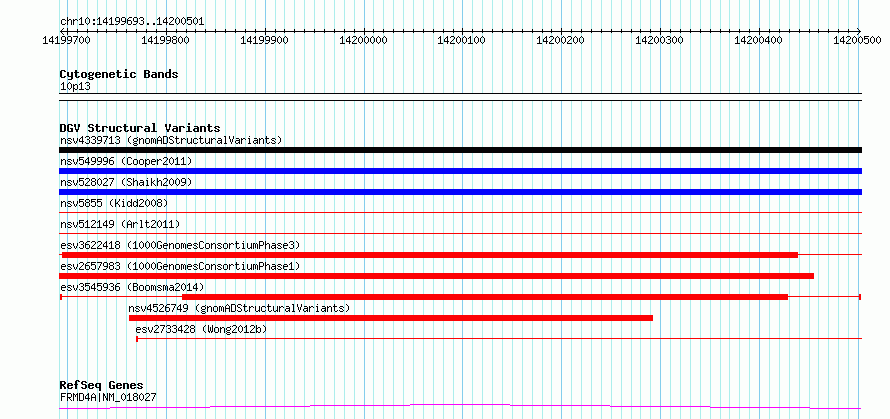Image resolution: width=890 pixels, height=419 pixels.
Task: Select the FRMD4A|NM_018027 gene label
Action: tap(108, 397)
